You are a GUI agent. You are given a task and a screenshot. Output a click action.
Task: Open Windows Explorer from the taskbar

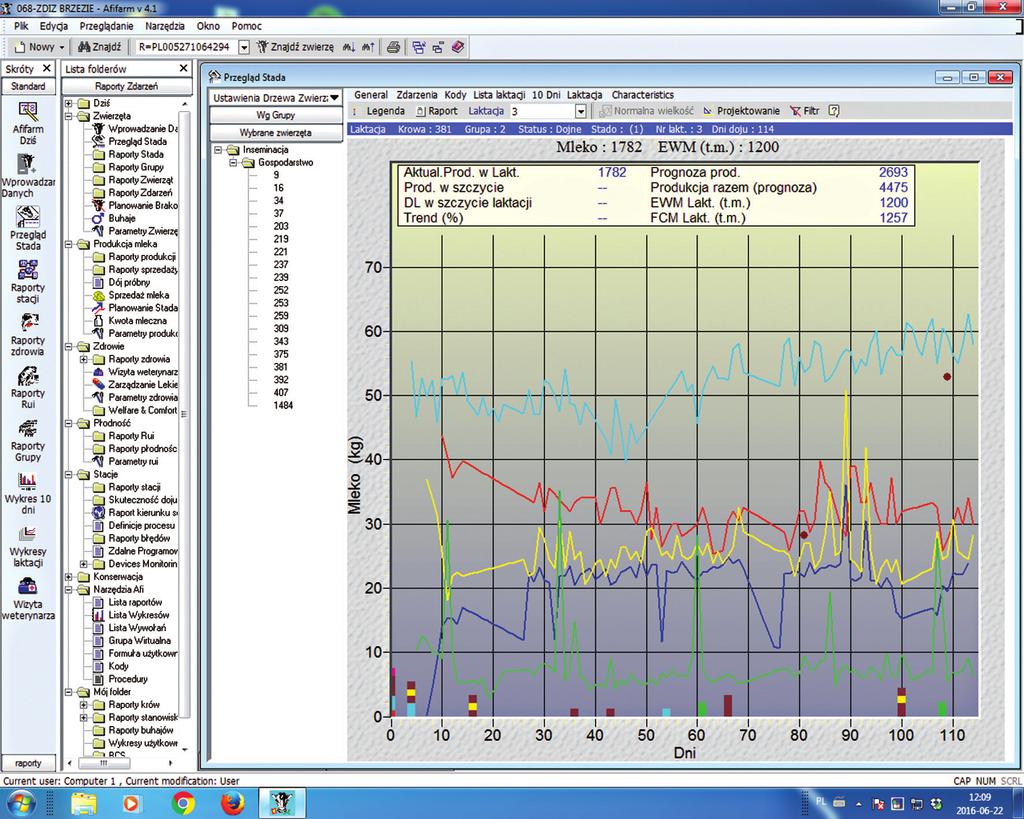[x=84, y=803]
